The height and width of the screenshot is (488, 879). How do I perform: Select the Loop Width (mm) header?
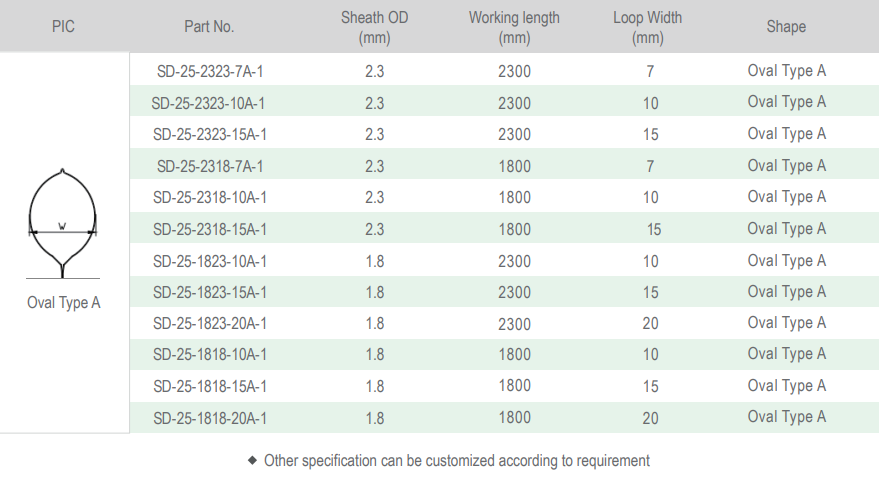coord(648,27)
